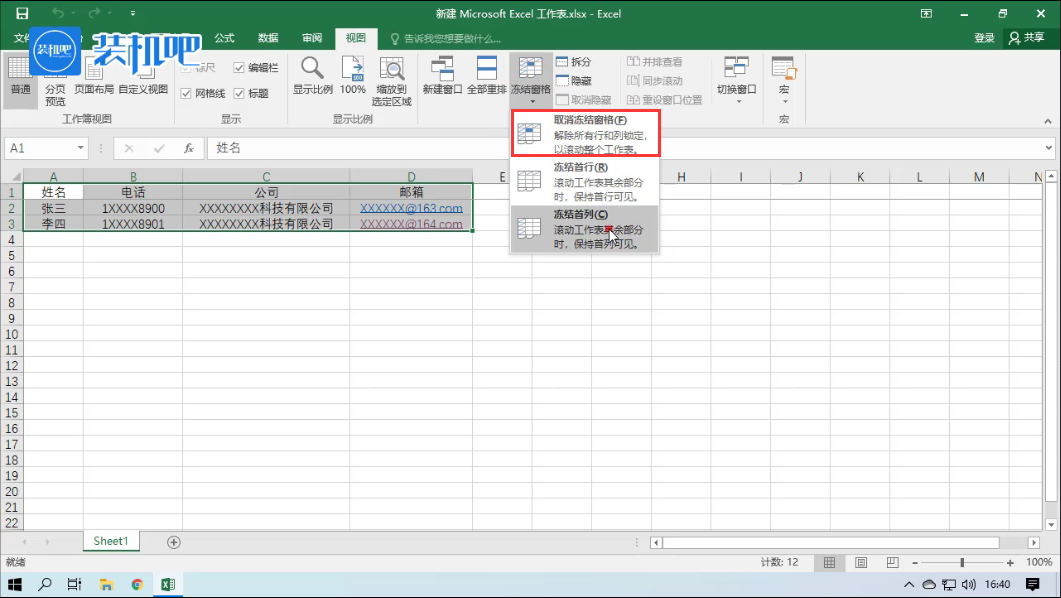
Task: Toggle the 标题 headings checkbox
Action: (239, 93)
